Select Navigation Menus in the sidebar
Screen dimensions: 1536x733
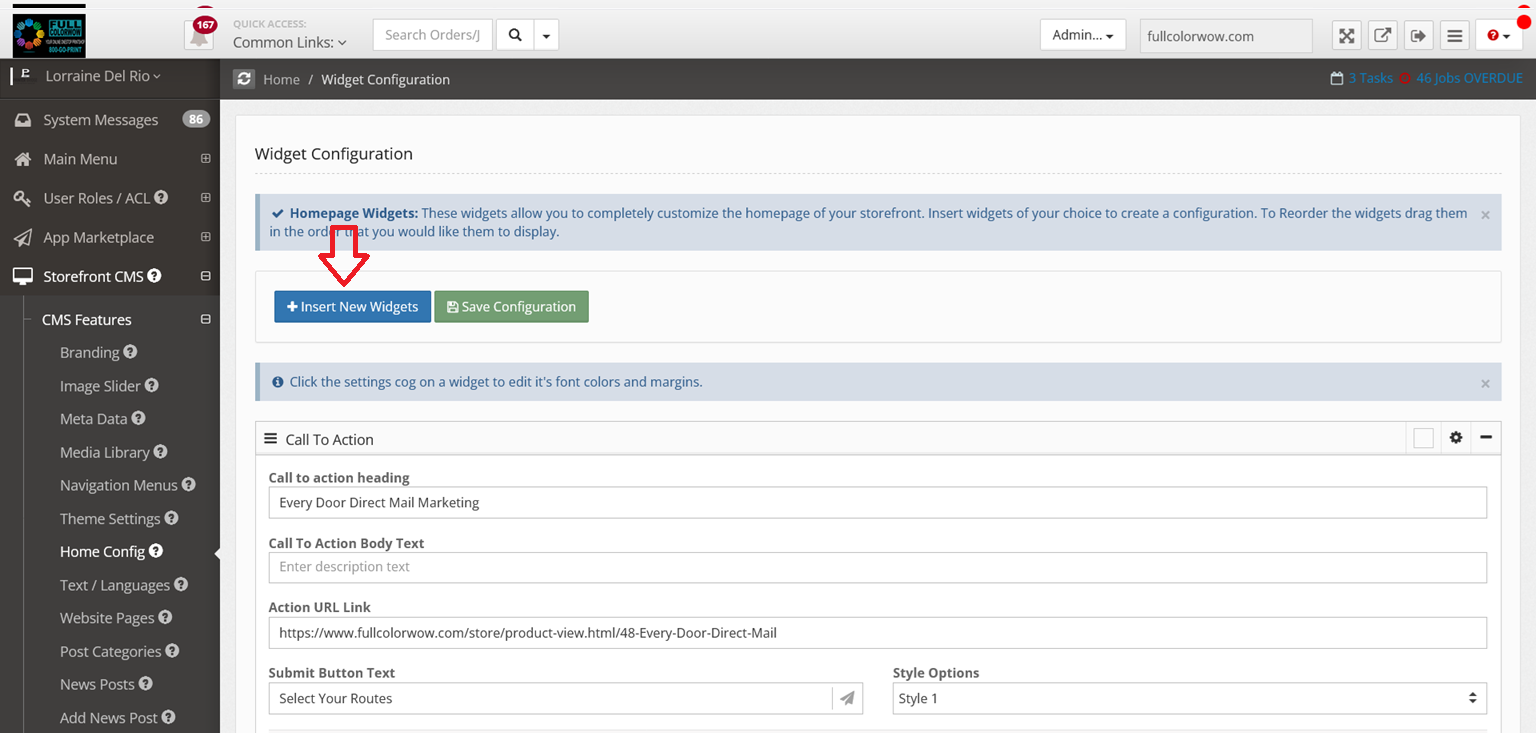[118, 485]
